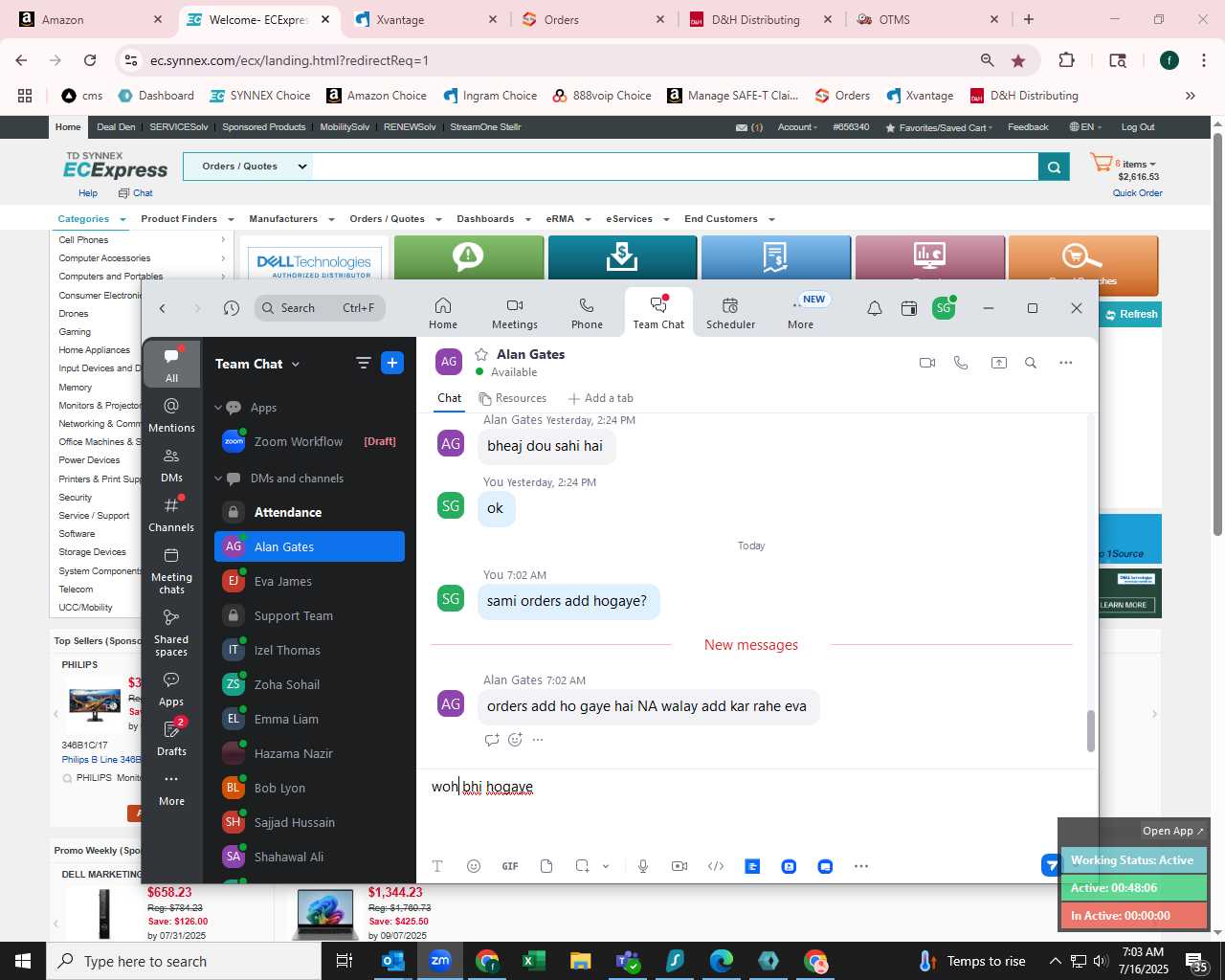Open Zoom Phone tab
Screen dimensions: 1225x980
[587, 313]
